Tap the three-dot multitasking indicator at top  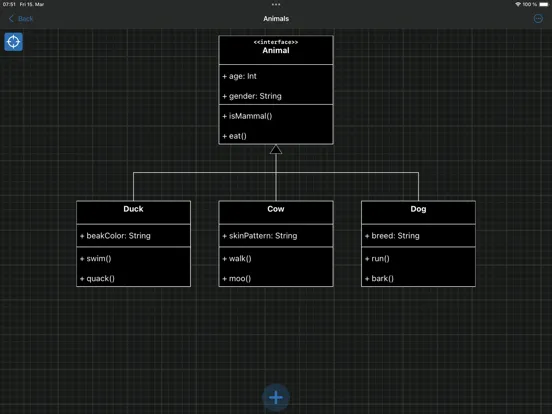click(276, 5)
